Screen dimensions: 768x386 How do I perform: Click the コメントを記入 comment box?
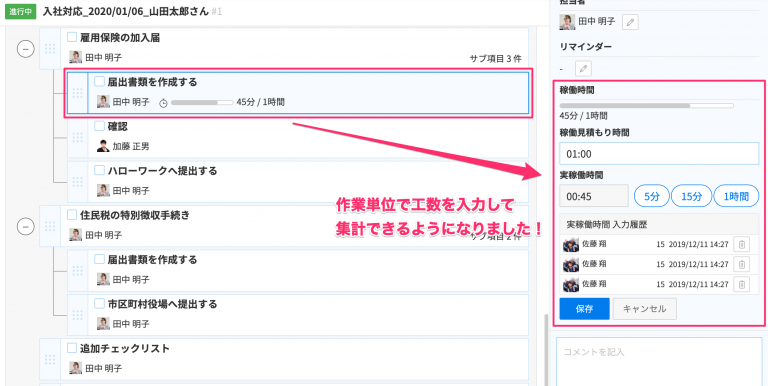point(659,362)
